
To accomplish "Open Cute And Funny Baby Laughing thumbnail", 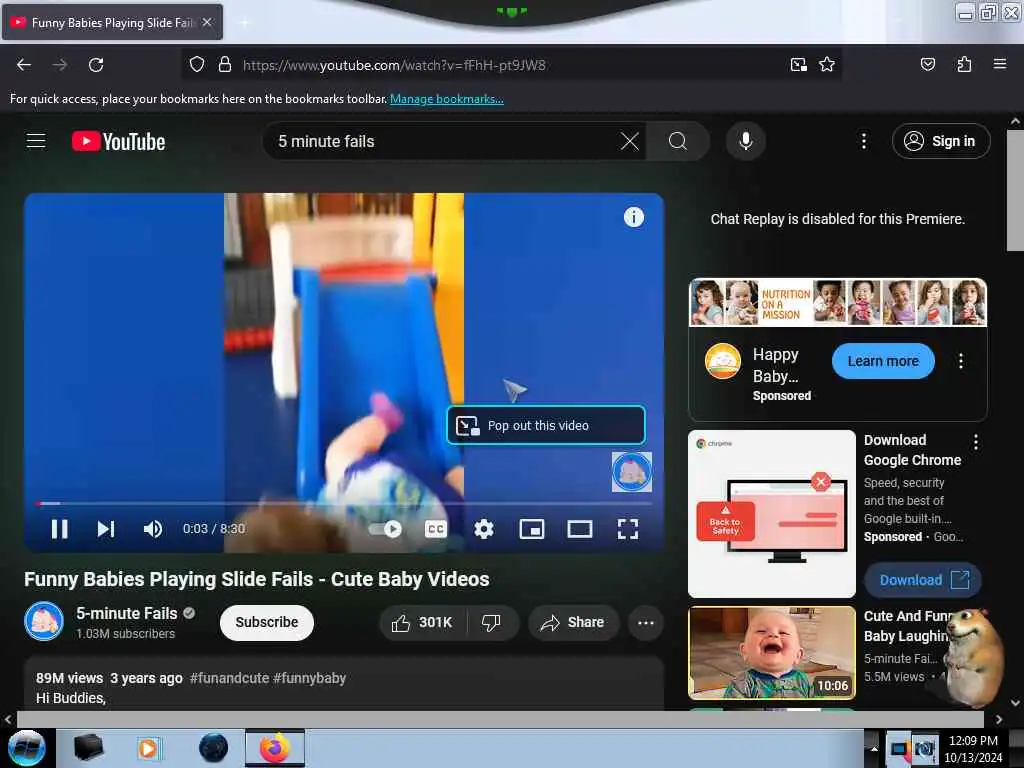I will coord(772,653).
